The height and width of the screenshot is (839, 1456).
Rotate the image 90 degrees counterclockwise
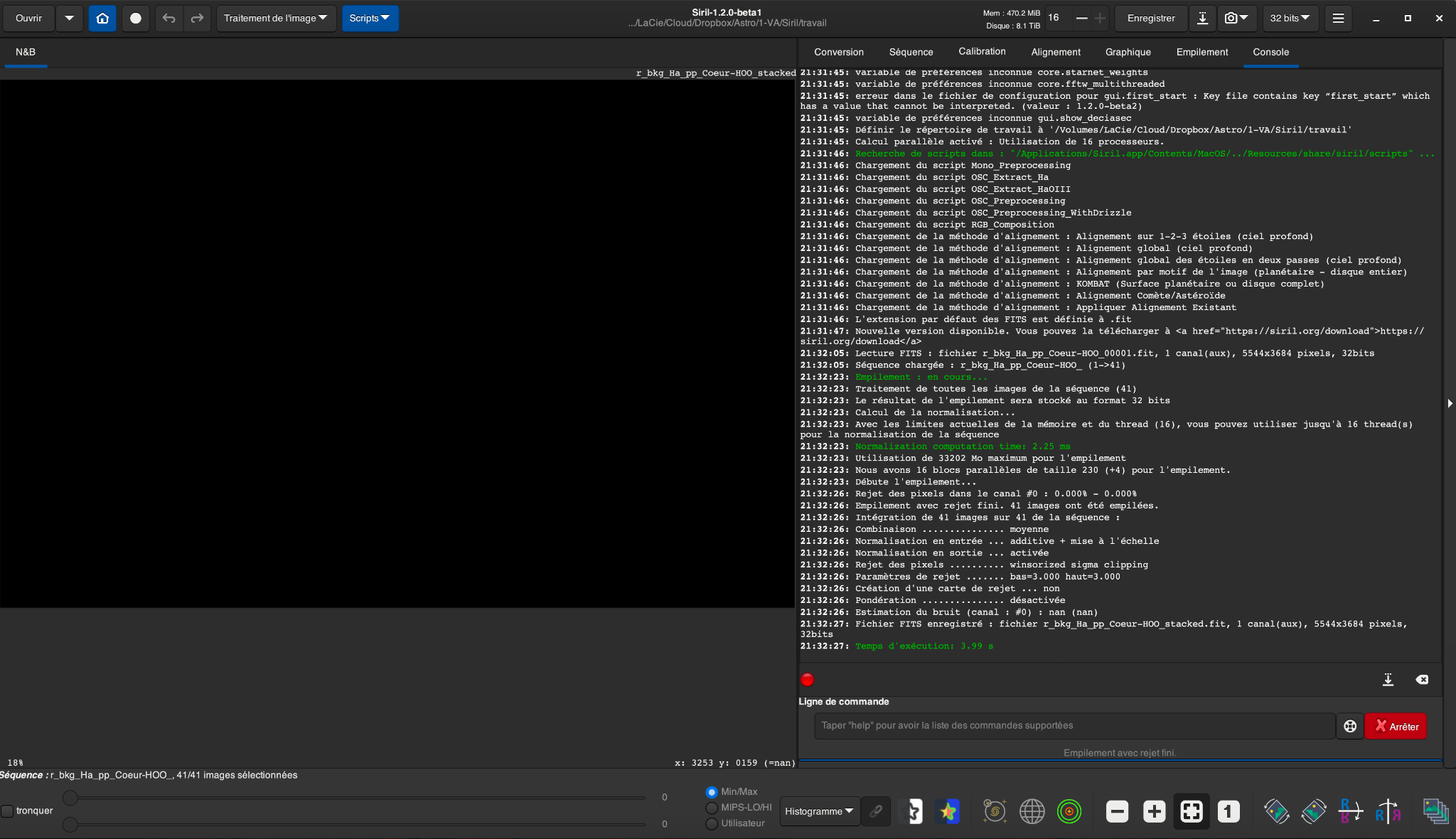1277,811
